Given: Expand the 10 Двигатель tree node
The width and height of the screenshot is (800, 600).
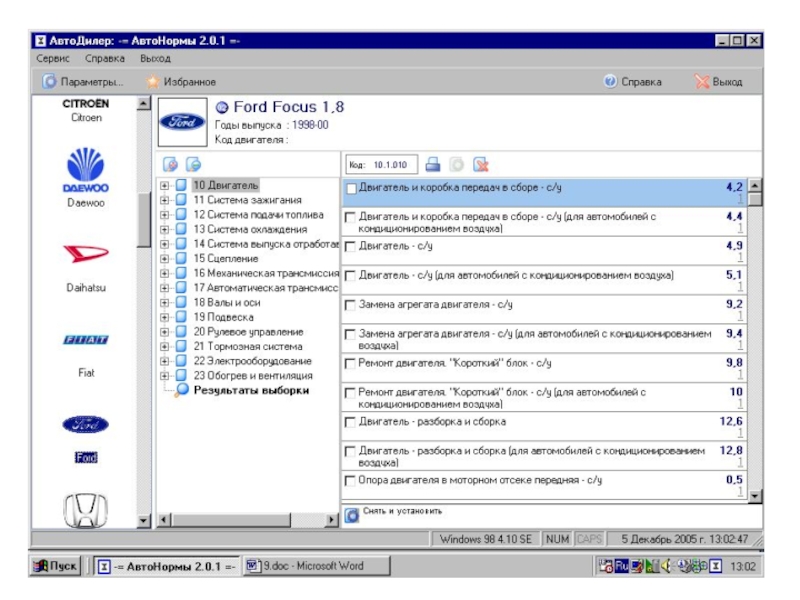Looking at the screenshot, I should pos(164,185).
